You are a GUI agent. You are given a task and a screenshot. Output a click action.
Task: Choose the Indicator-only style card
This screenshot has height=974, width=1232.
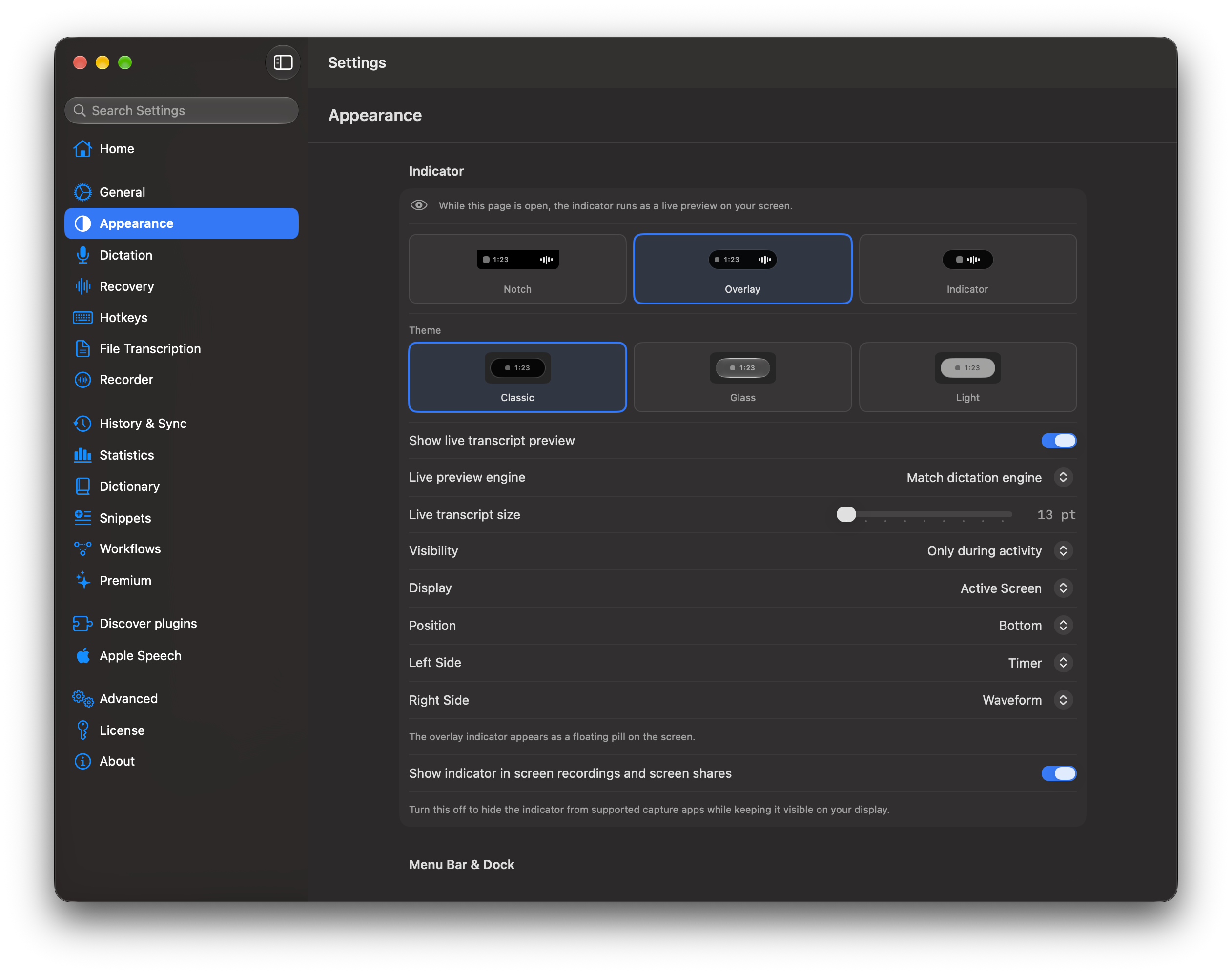(967, 268)
